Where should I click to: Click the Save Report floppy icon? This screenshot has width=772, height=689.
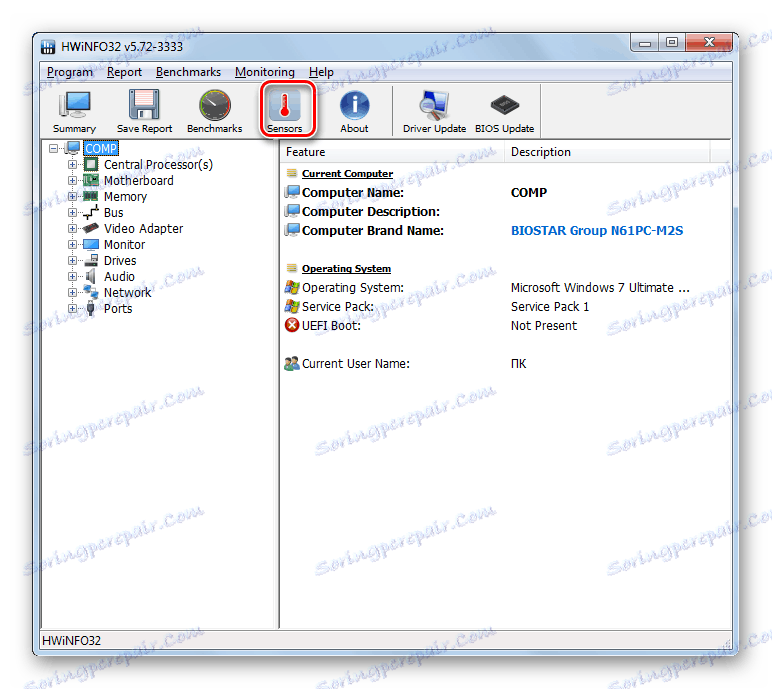144,104
